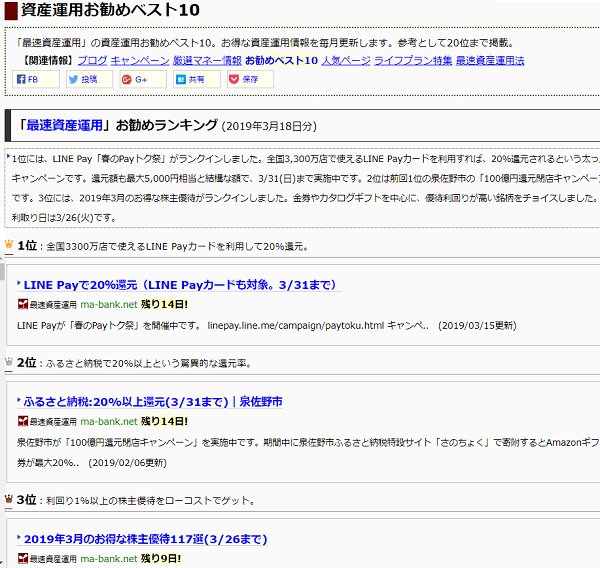Click the vertical scrollbar handle along the left edge

coord(2,272)
